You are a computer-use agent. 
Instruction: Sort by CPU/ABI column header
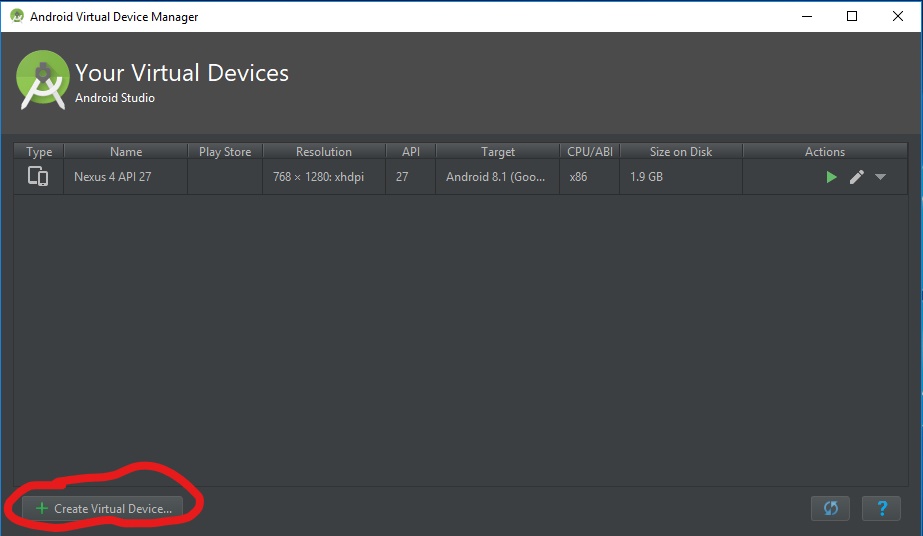pyautogui.click(x=590, y=152)
